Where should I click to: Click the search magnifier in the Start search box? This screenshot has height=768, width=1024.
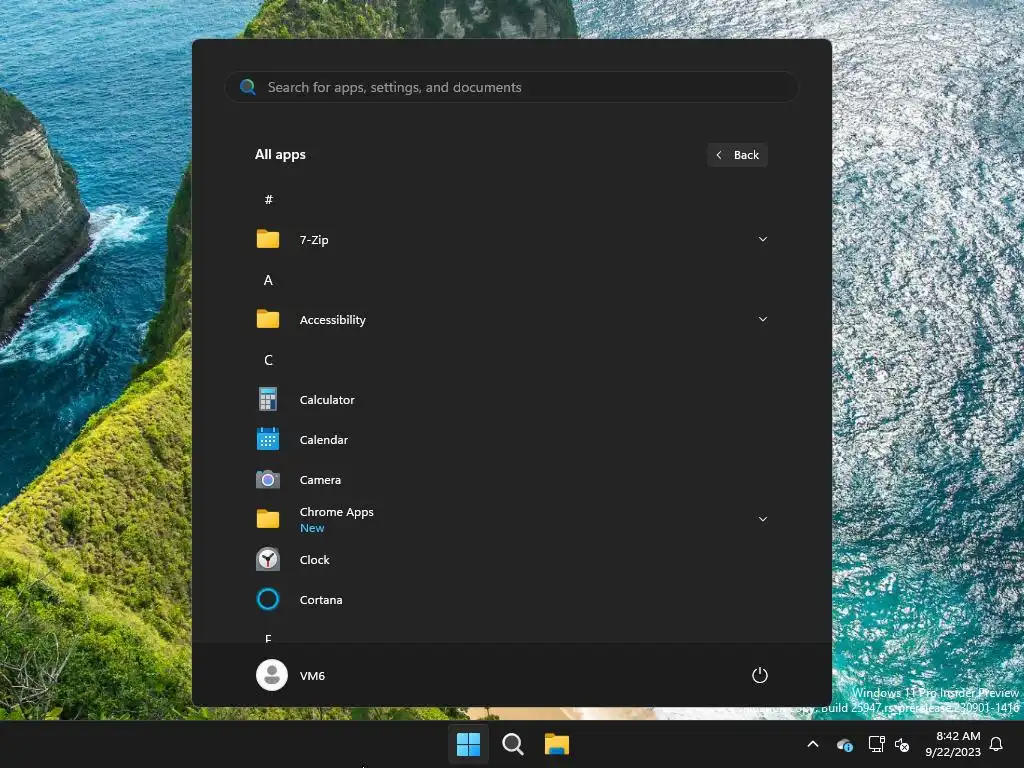tap(248, 87)
